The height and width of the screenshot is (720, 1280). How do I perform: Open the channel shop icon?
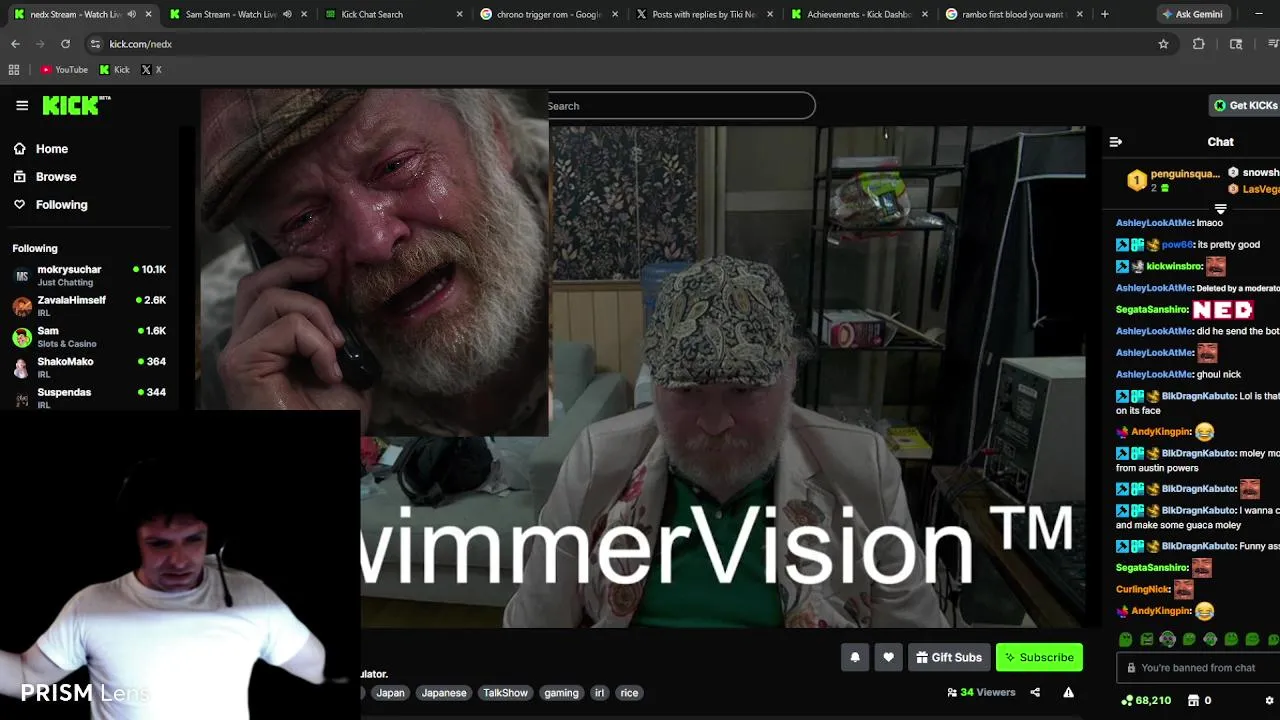pos(1193,701)
